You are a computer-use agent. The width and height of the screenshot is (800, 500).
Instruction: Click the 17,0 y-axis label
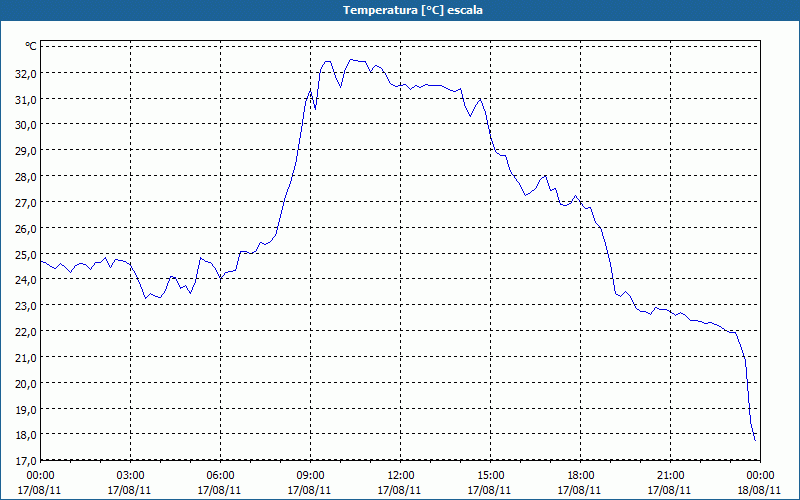(x=27, y=461)
